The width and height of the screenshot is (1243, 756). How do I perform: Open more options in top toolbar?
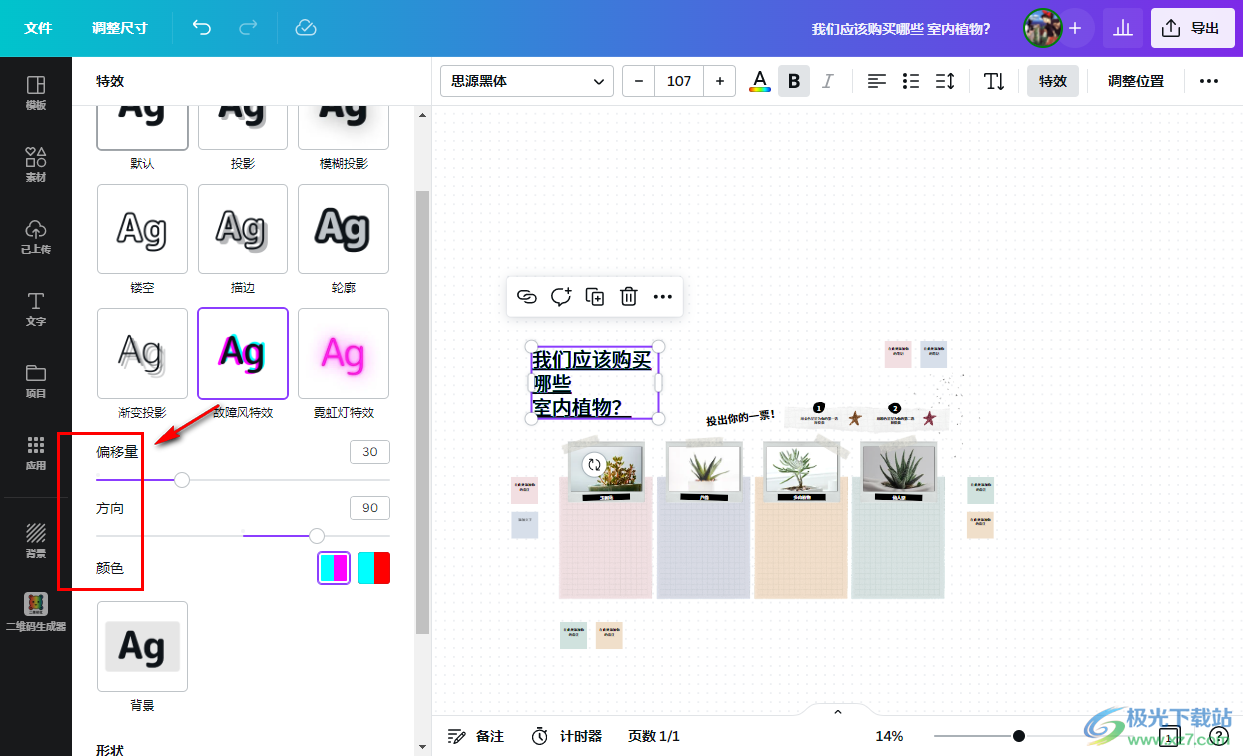pos(1209,81)
